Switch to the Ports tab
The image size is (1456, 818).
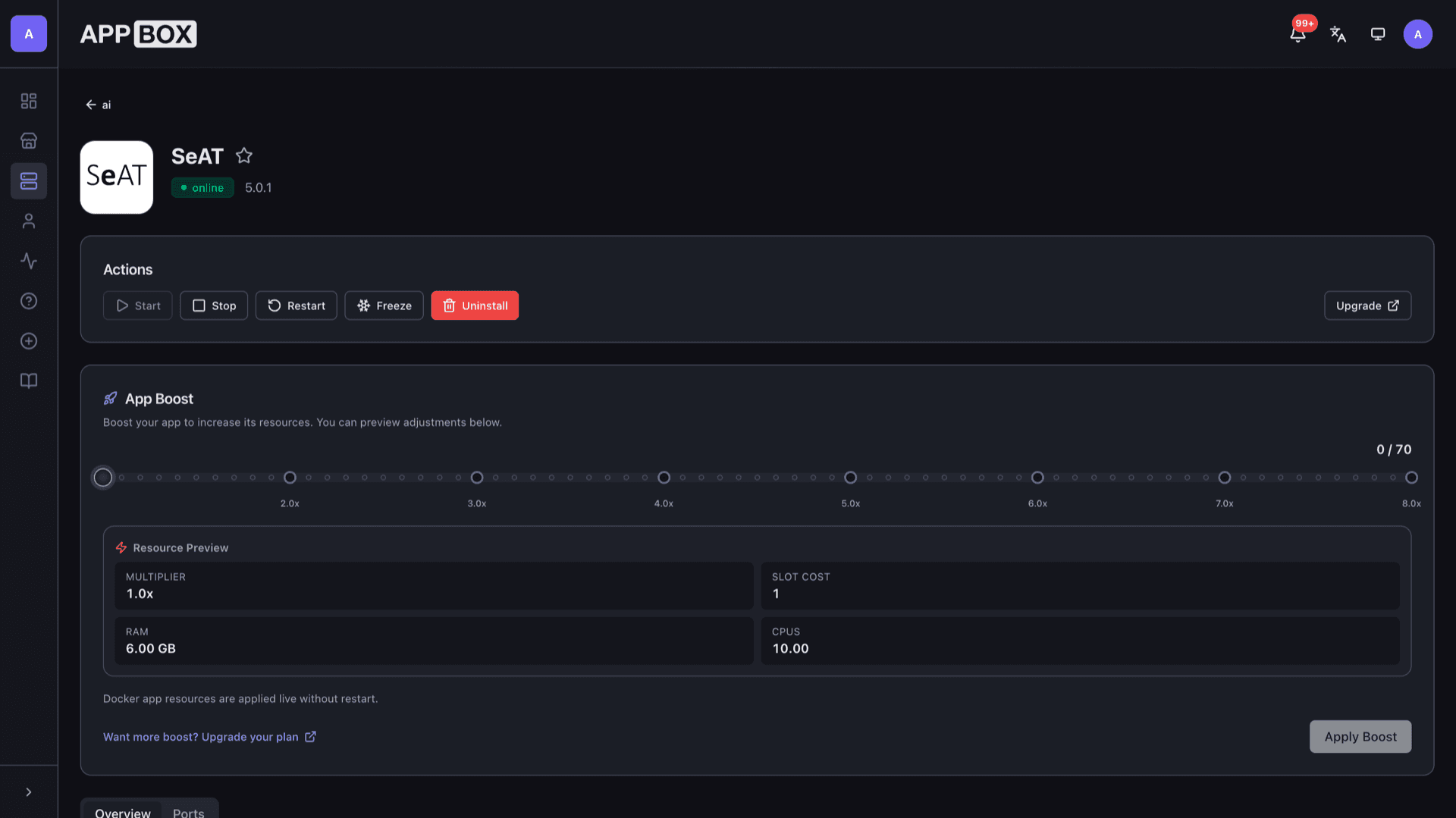(189, 812)
